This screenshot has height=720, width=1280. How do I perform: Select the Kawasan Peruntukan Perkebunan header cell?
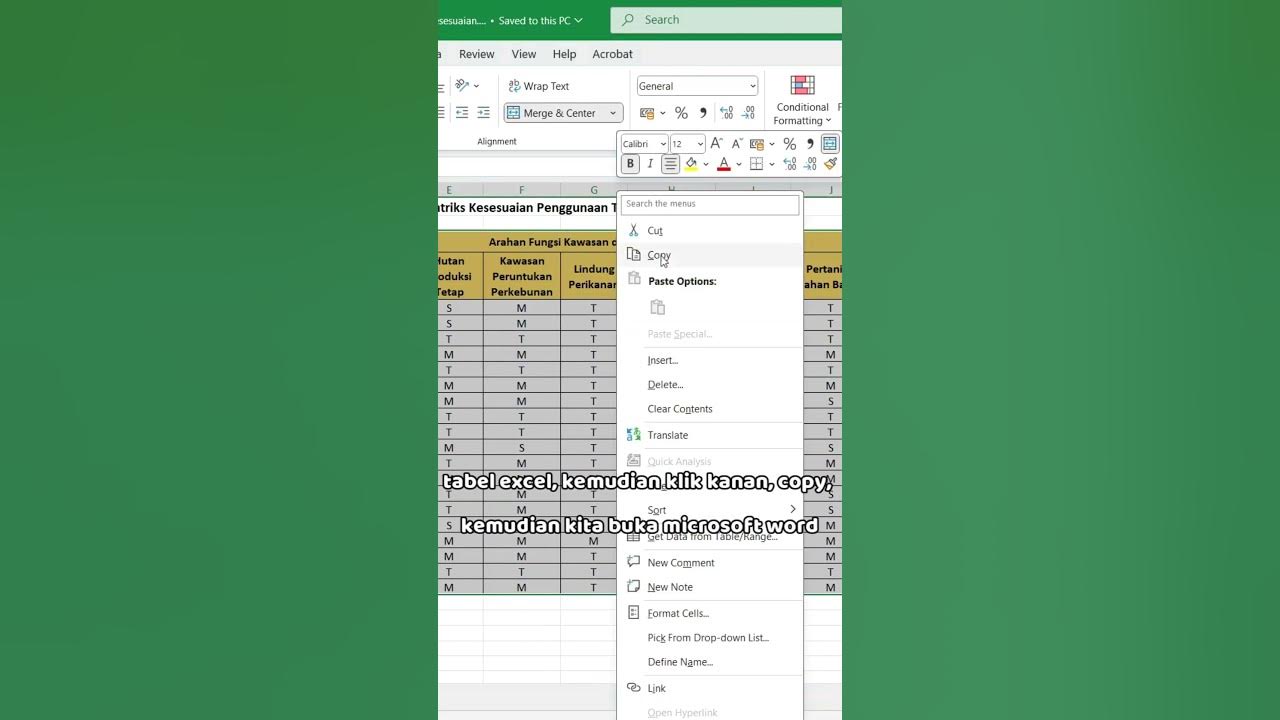point(522,276)
